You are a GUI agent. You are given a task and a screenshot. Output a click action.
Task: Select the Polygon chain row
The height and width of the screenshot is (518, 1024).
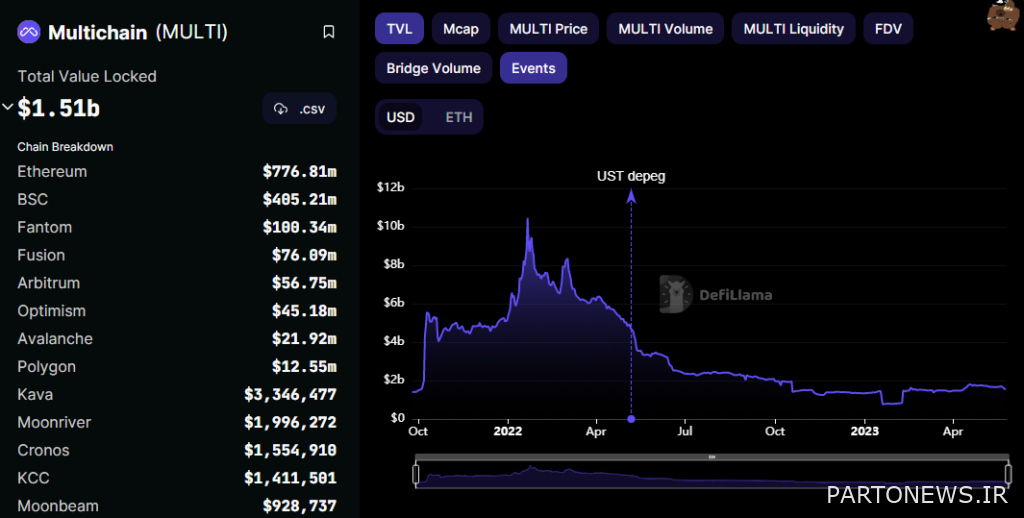tap(177, 366)
